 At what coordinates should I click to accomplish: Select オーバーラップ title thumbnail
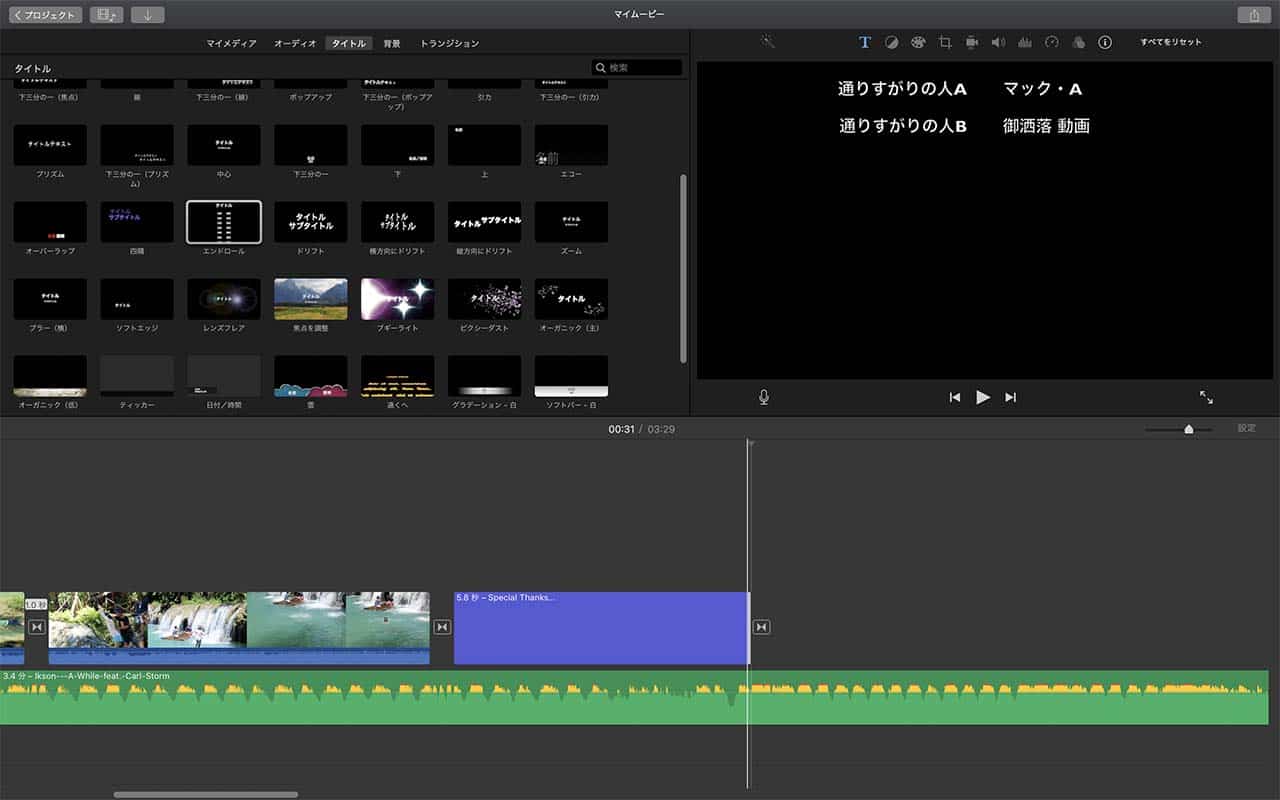(50, 222)
